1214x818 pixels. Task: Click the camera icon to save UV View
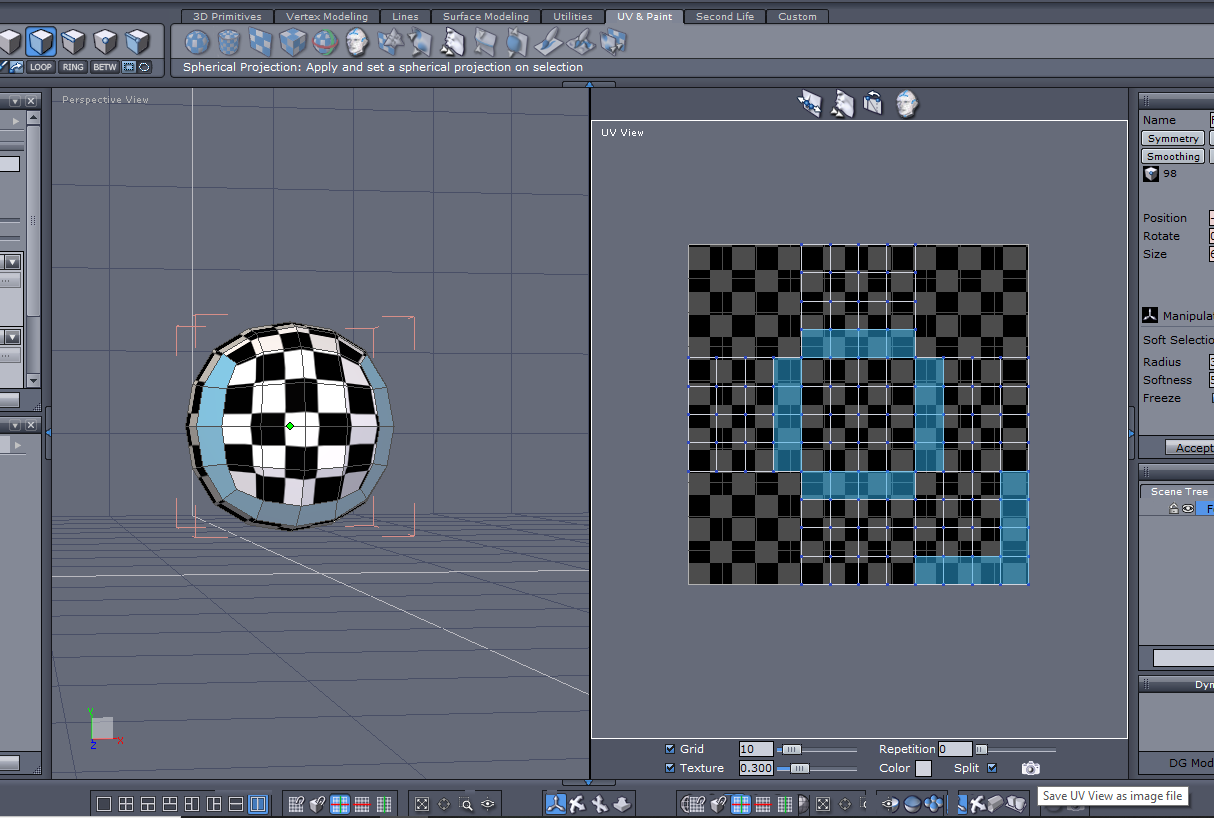pos(1030,768)
